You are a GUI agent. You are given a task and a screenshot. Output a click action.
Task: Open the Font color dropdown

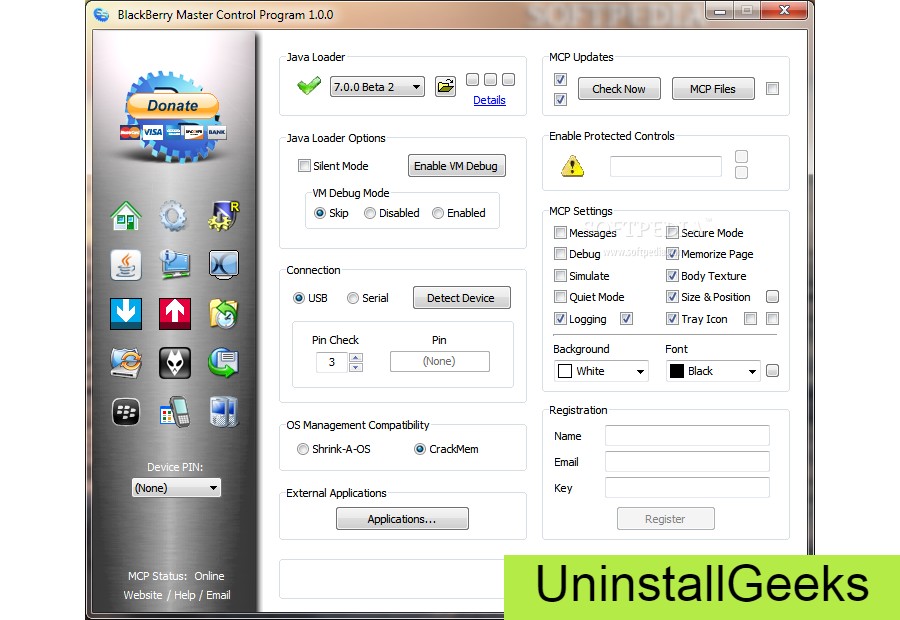click(x=713, y=371)
